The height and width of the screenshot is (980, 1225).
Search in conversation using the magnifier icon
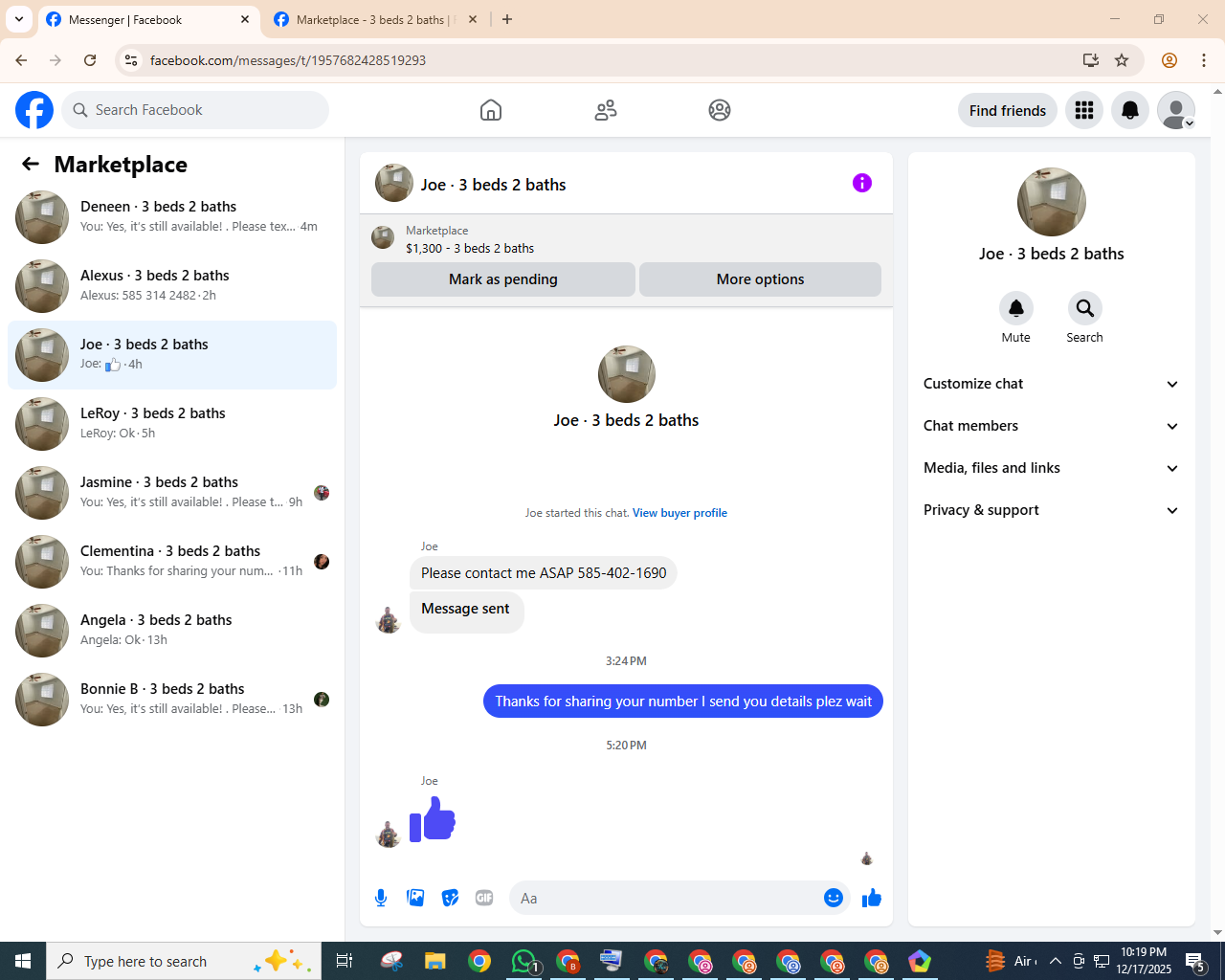tap(1085, 308)
